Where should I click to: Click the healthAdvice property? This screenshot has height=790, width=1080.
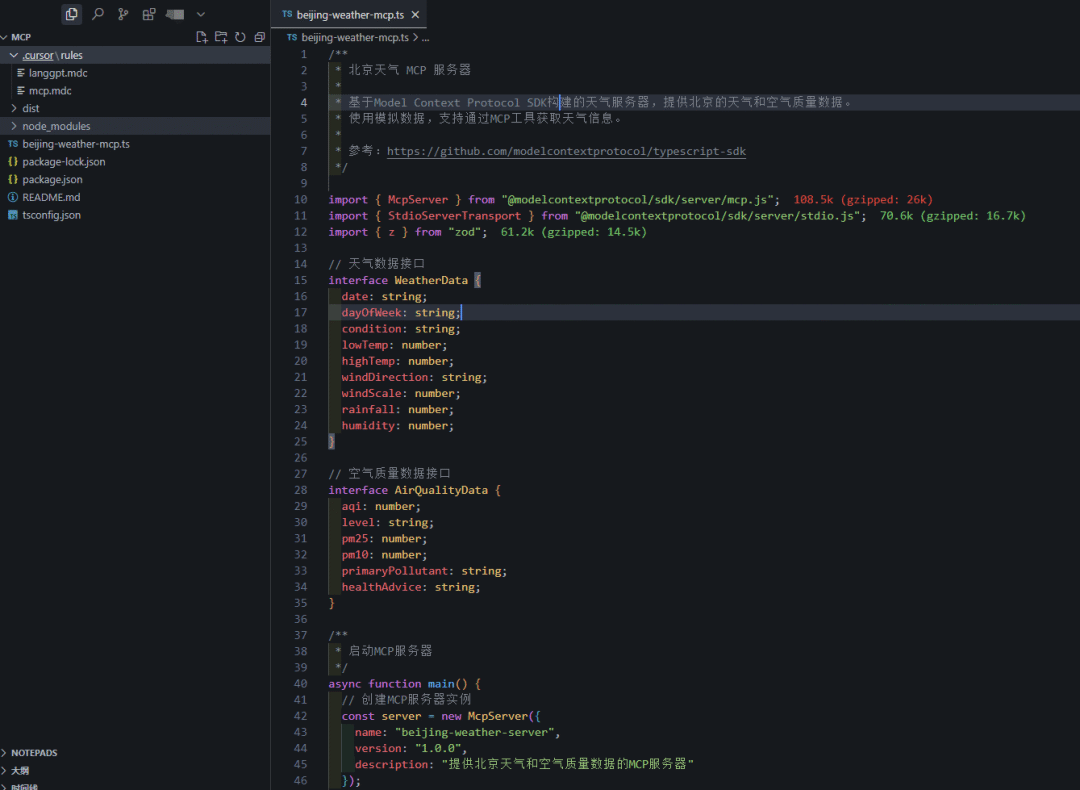click(382, 587)
